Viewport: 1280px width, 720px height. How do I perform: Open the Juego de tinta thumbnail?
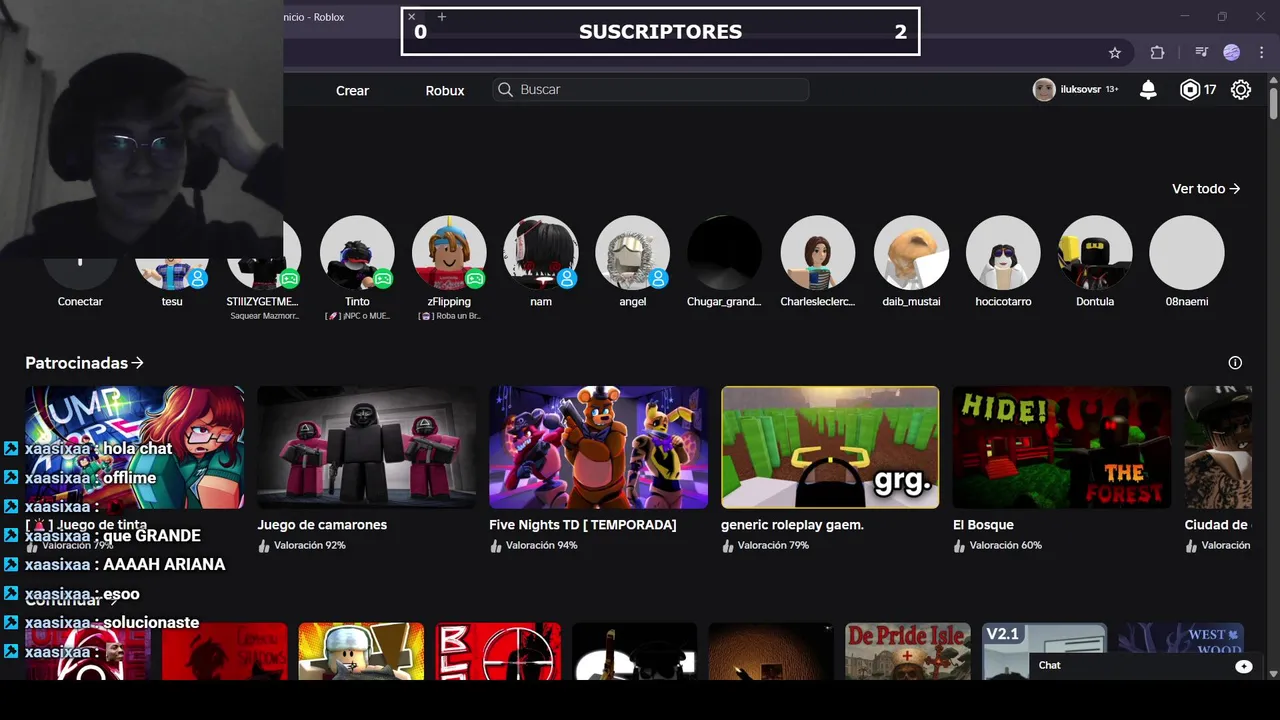pos(134,447)
